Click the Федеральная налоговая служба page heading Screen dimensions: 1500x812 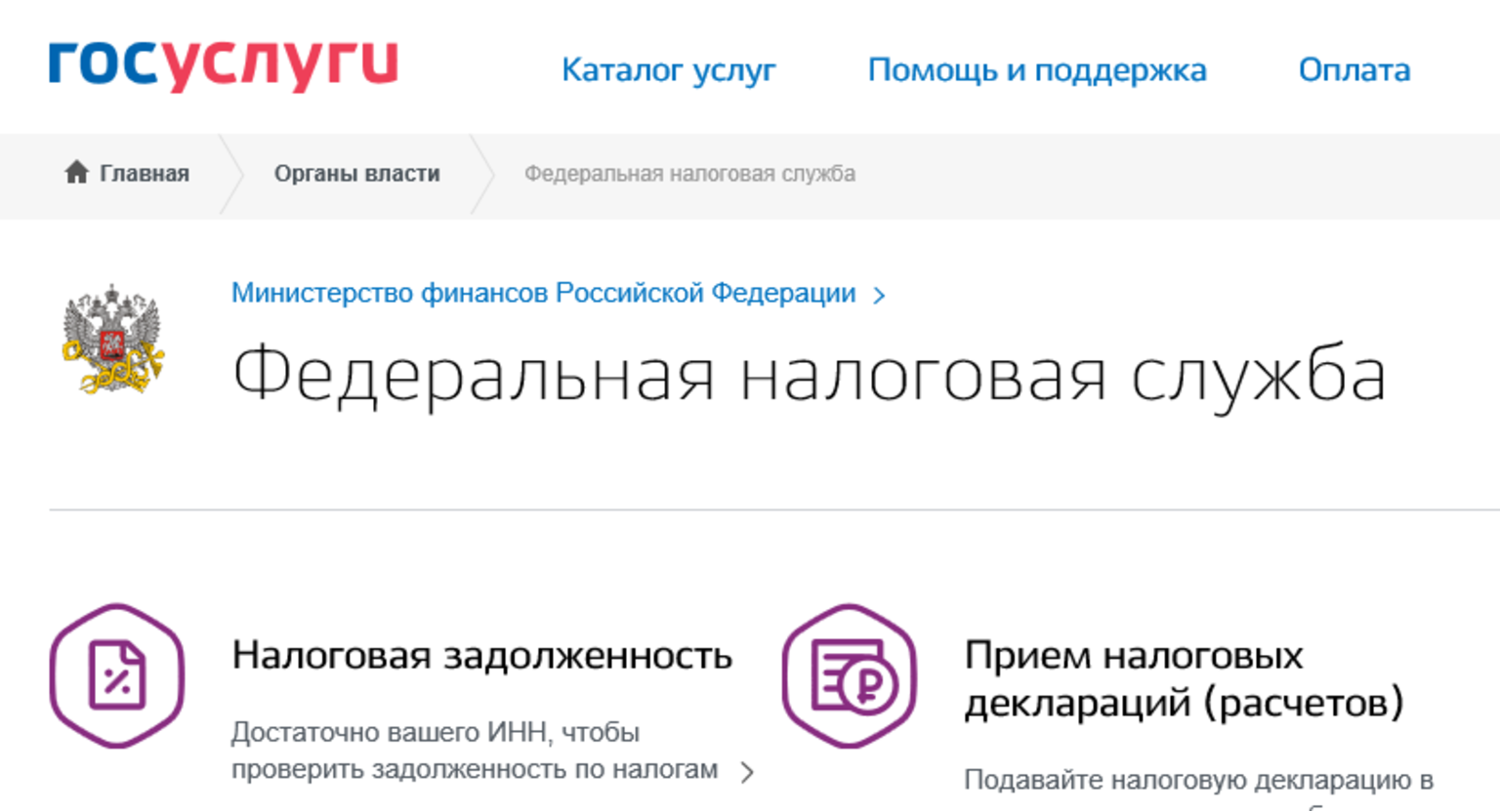click(810, 376)
